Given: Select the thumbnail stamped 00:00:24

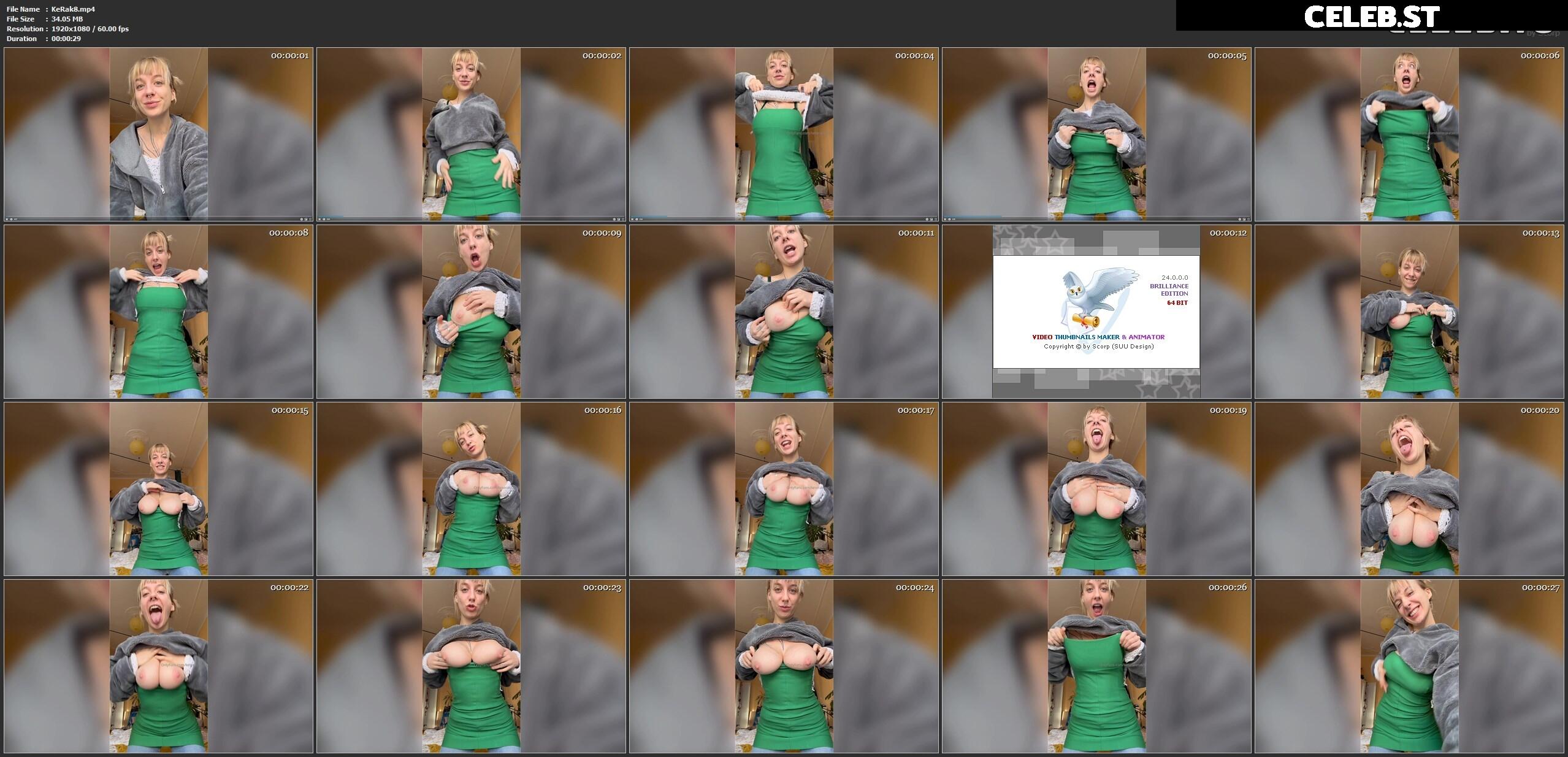Looking at the screenshot, I should [784, 666].
